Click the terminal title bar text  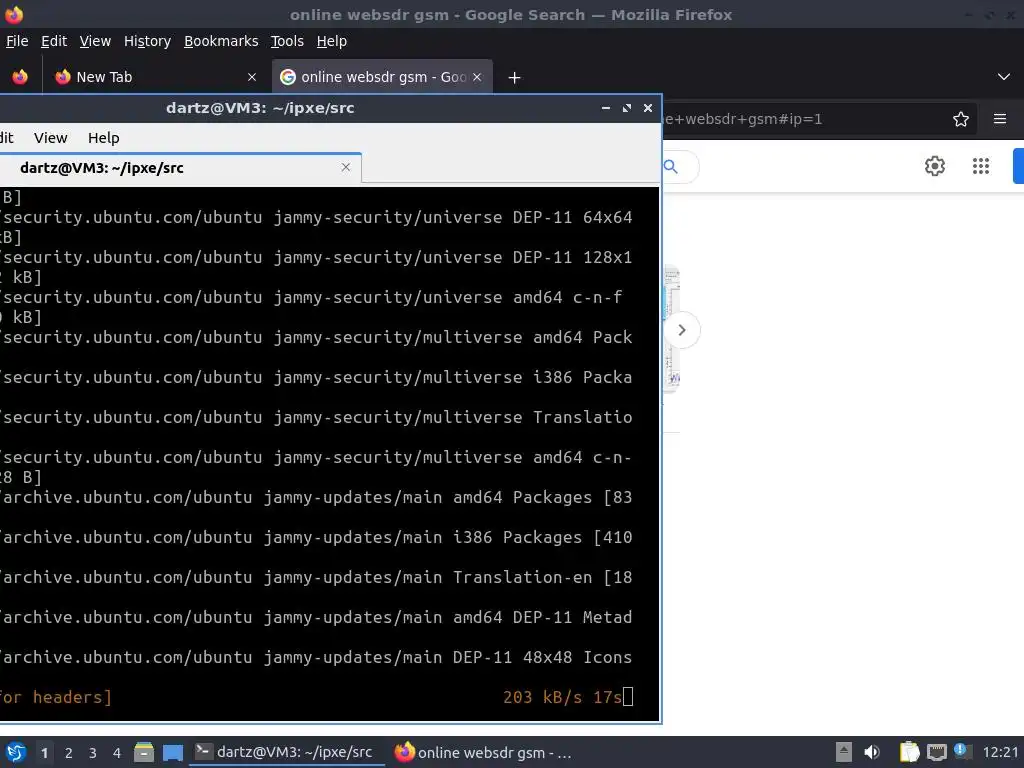click(x=260, y=108)
